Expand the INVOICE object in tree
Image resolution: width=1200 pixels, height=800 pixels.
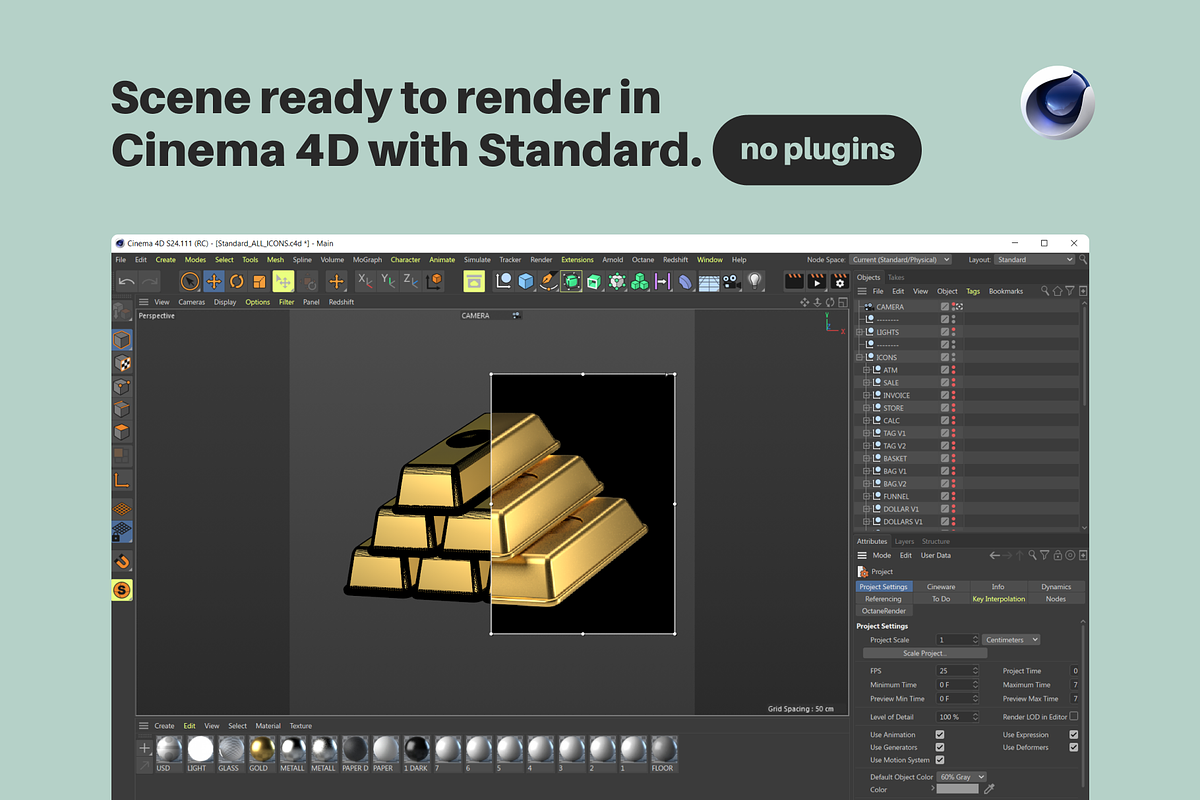click(867, 395)
